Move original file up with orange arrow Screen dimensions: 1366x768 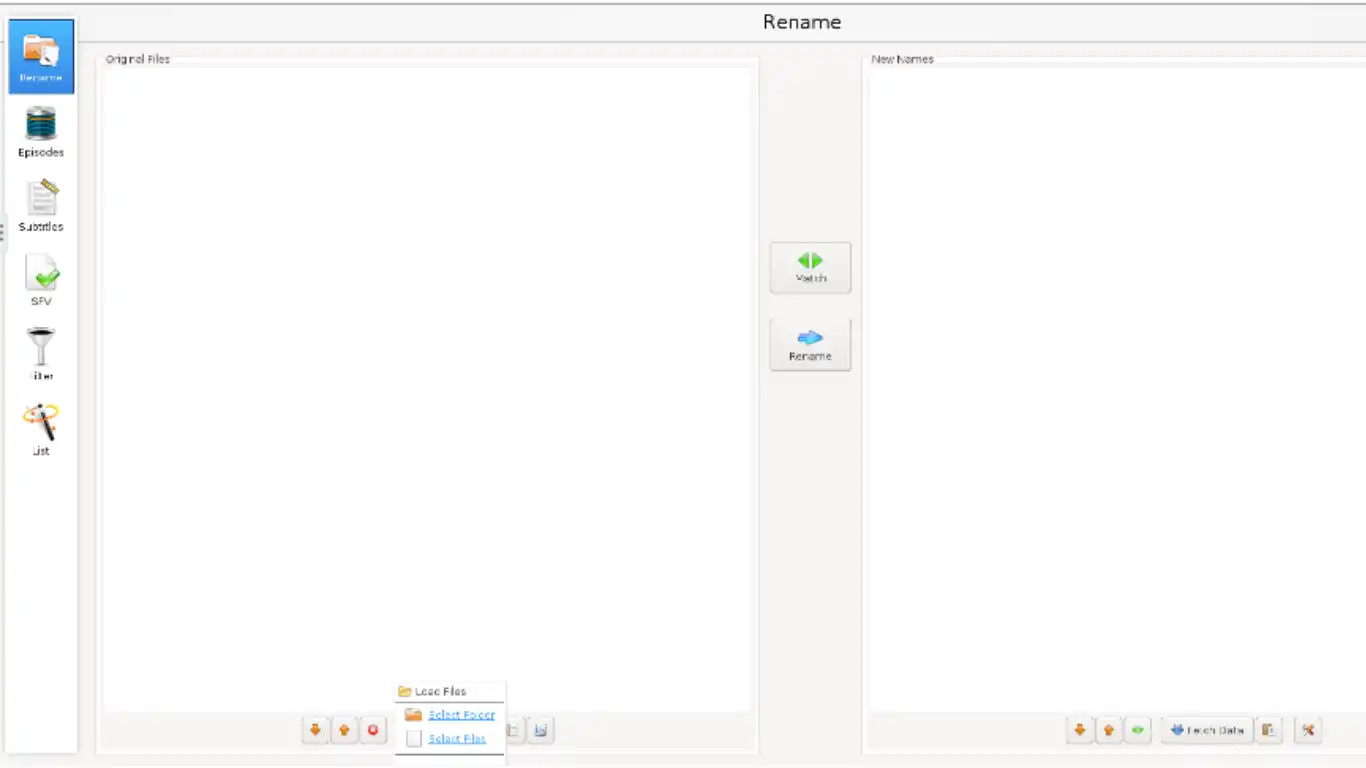coord(344,730)
